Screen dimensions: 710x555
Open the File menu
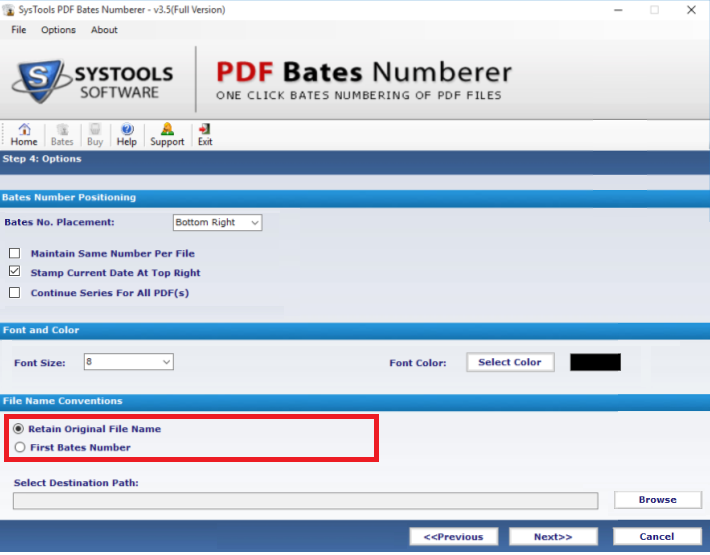pyautogui.click(x=18, y=30)
